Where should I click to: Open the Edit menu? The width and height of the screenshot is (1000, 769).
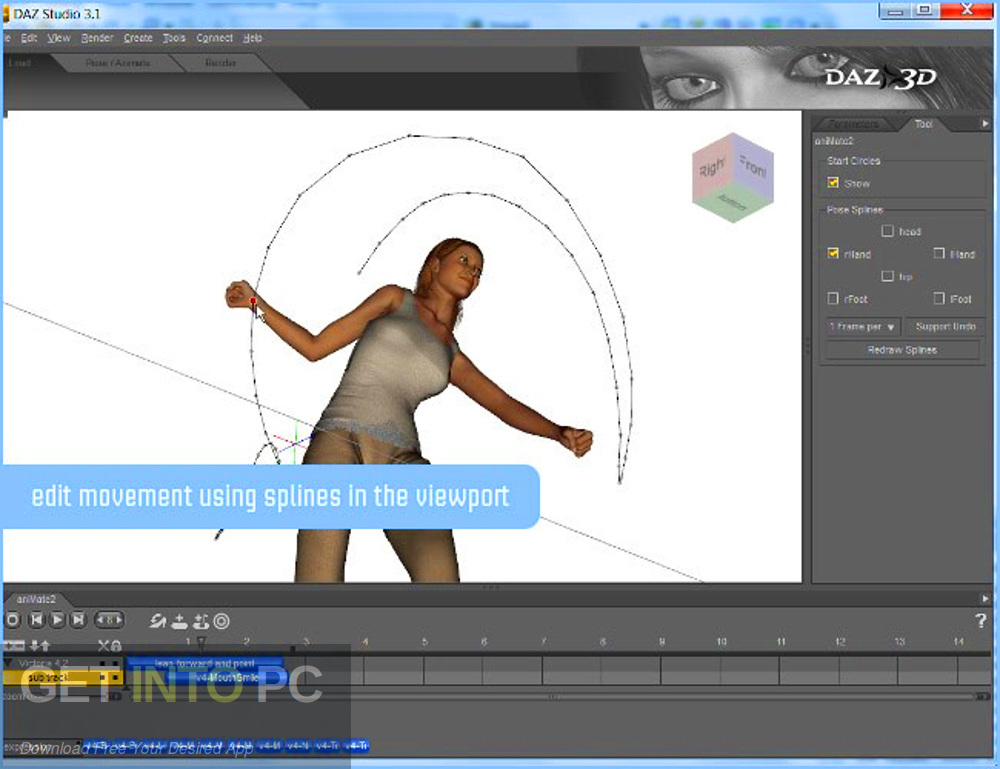pyautogui.click(x=29, y=38)
